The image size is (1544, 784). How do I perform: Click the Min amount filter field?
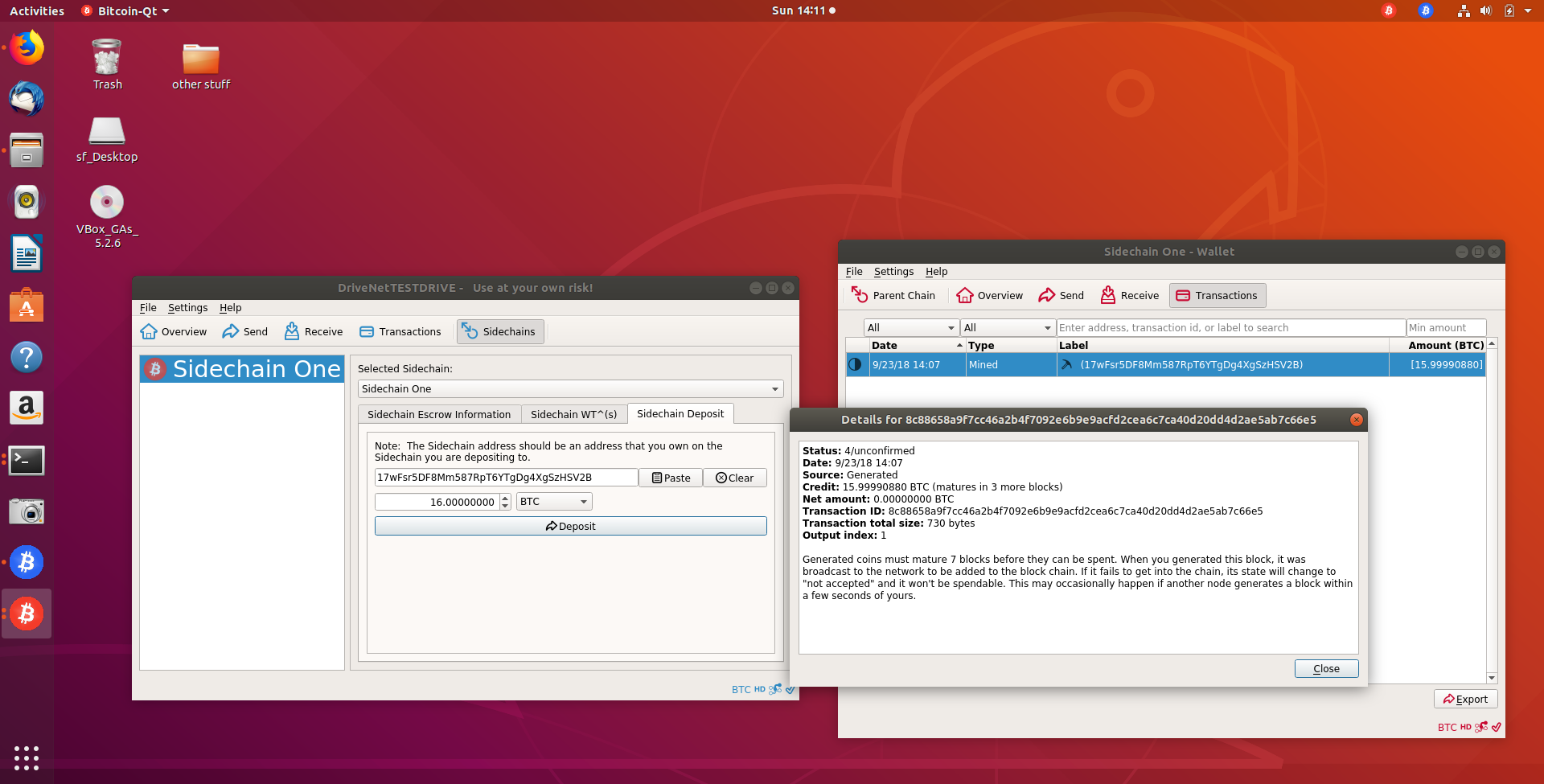[1446, 327]
